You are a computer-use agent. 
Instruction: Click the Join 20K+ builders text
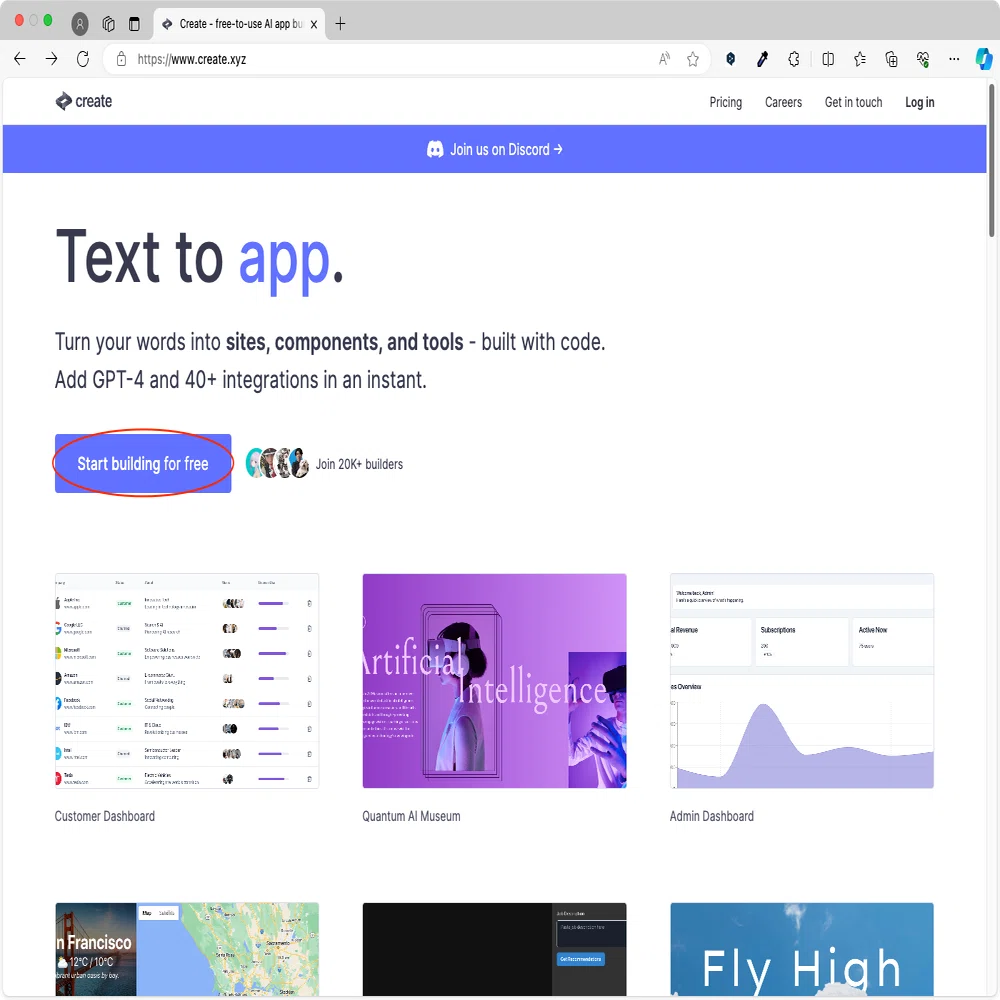pos(359,464)
